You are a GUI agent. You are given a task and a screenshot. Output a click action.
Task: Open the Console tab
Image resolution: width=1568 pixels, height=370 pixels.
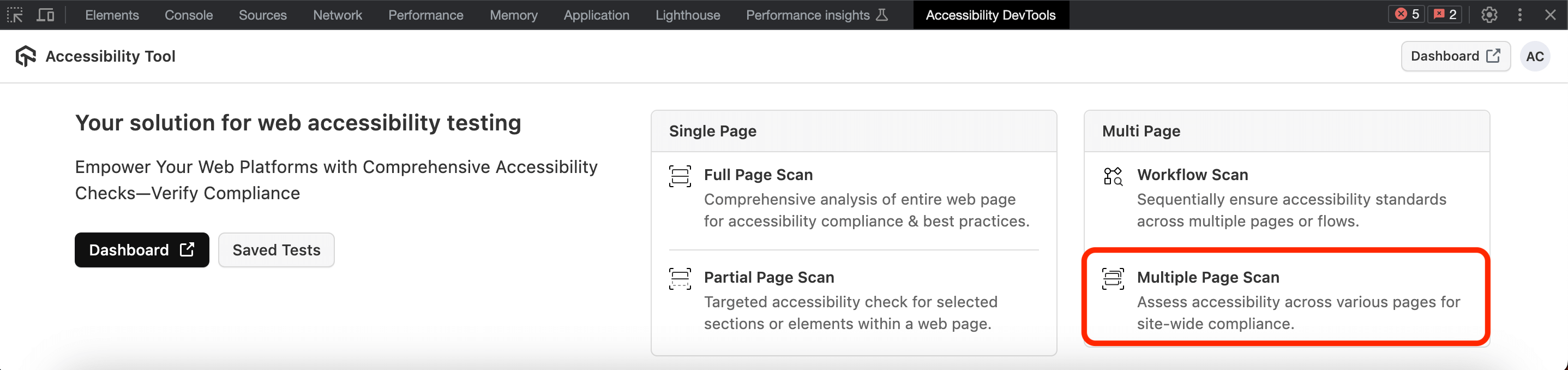[x=189, y=15]
